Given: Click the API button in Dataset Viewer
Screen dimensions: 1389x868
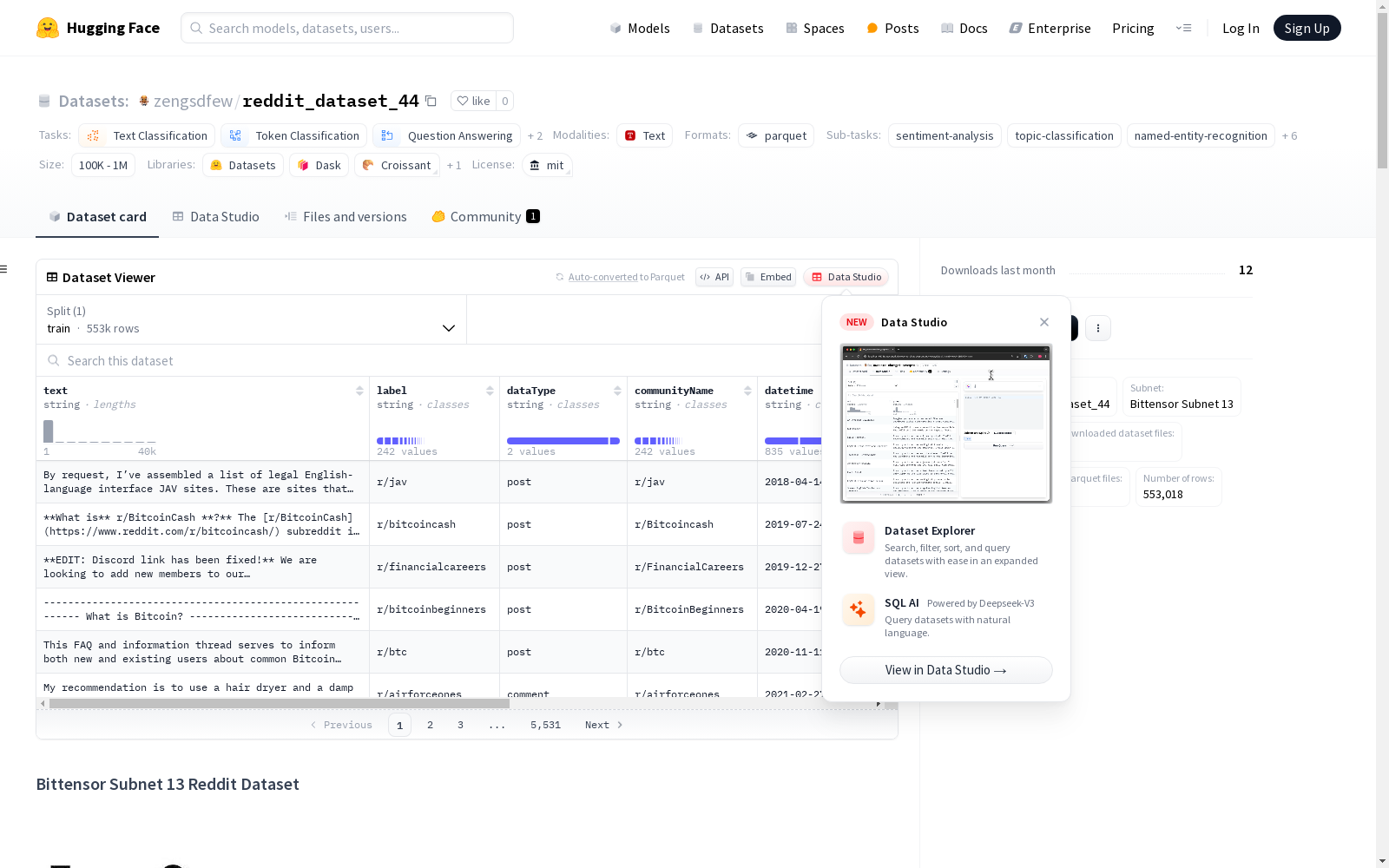Looking at the screenshot, I should [x=714, y=277].
